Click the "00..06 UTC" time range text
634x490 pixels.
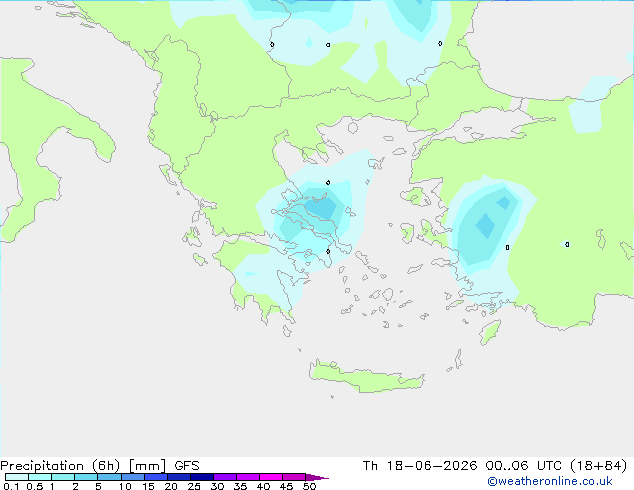(x=523, y=466)
